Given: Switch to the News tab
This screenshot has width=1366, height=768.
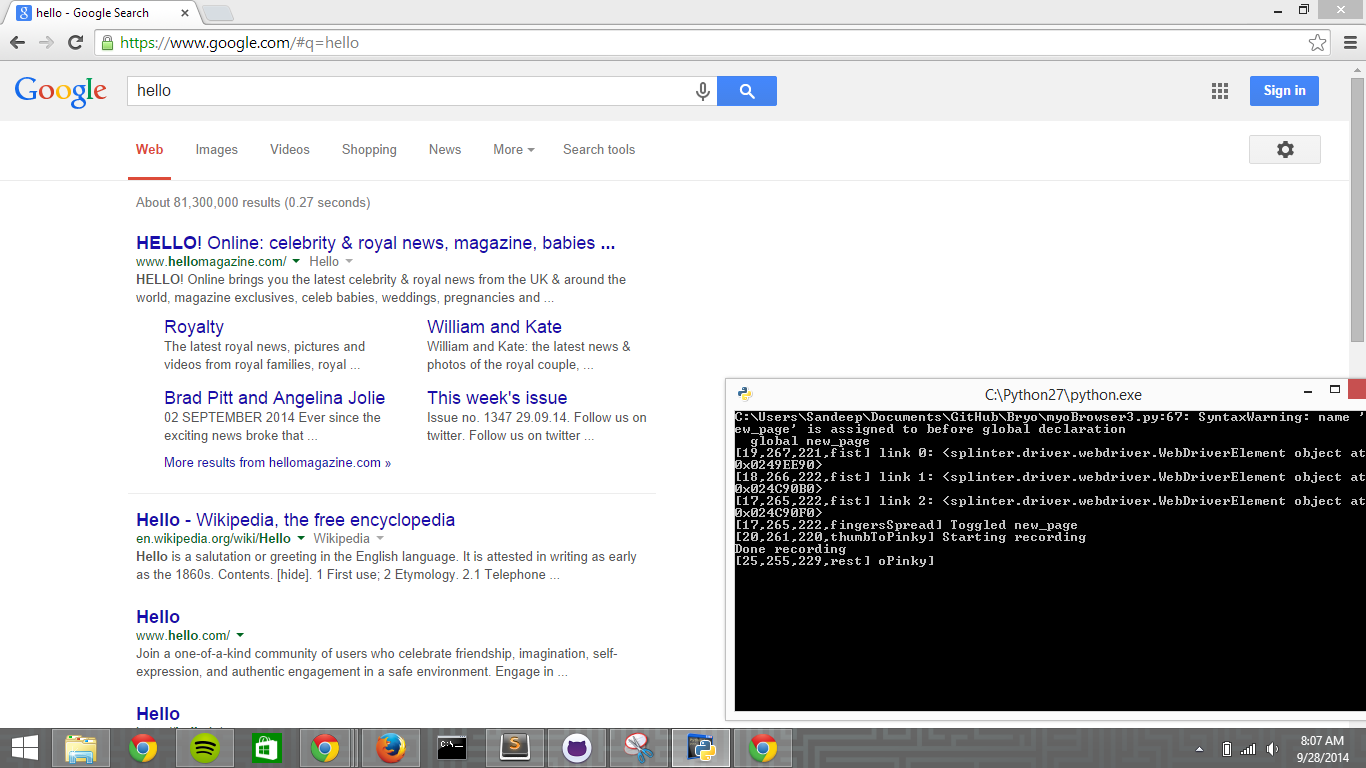Looking at the screenshot, I should pos(445,149).
